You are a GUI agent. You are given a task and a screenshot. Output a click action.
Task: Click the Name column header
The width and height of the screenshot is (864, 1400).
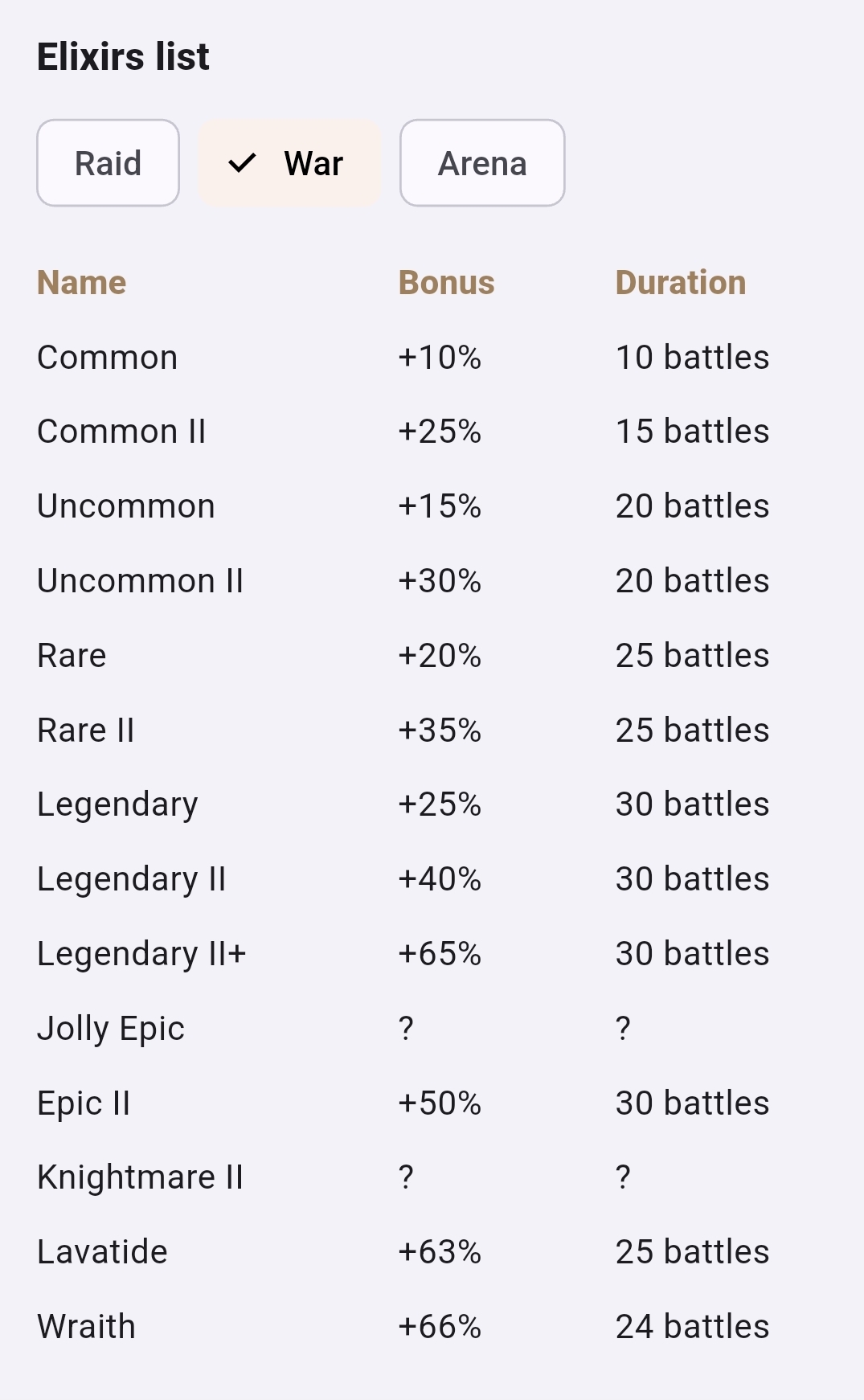pos(81,283)
